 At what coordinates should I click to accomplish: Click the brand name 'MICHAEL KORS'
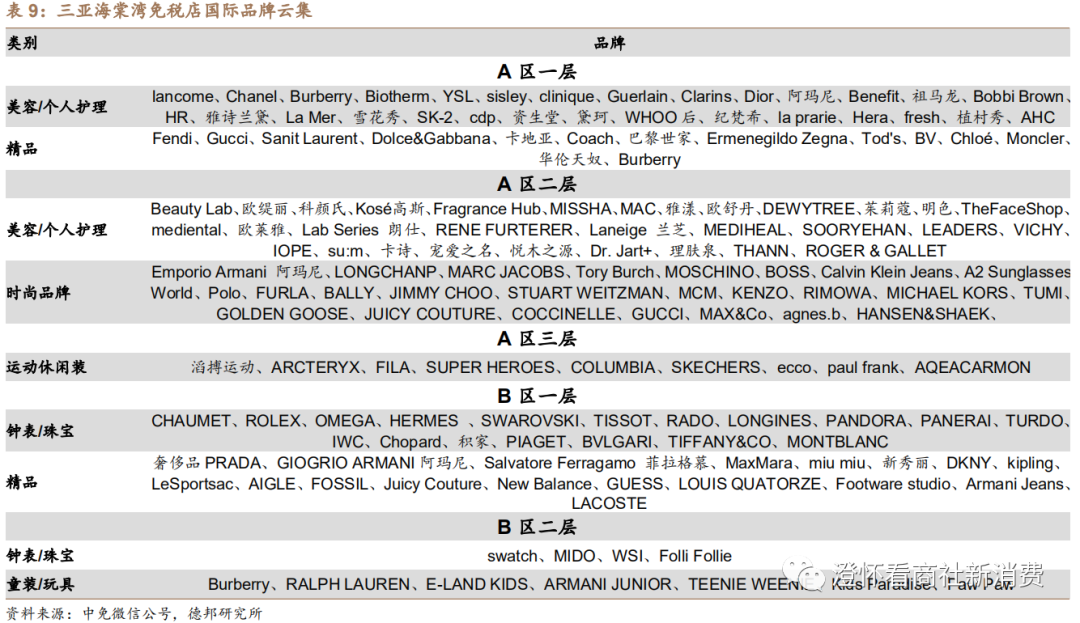pos(947,293)
